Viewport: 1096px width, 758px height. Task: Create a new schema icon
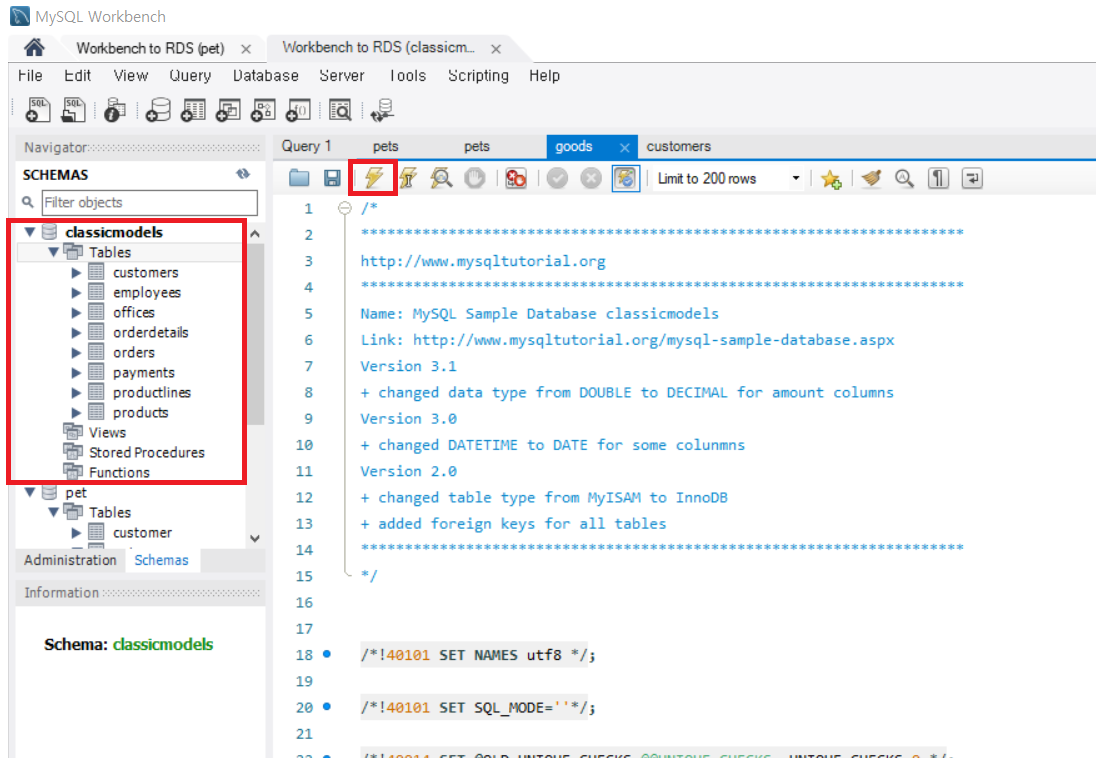(x=158, y=110)
